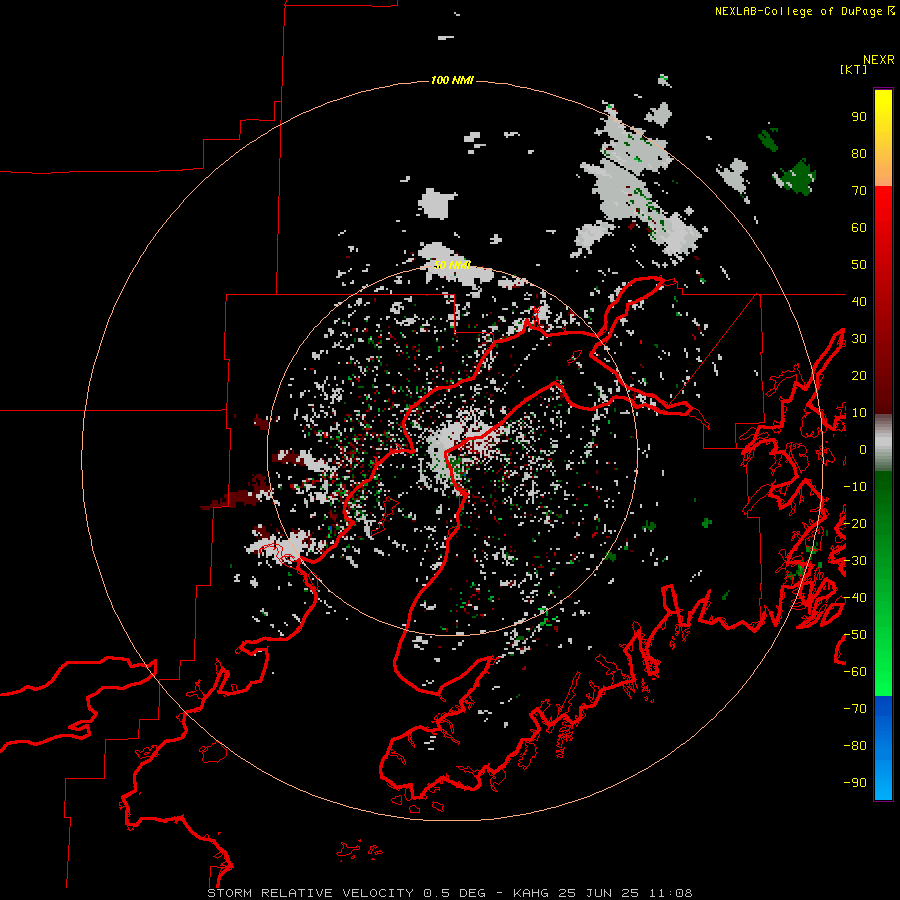
Task: Click the 50 value on the velocity scale
Action: [x=859, y=265]
